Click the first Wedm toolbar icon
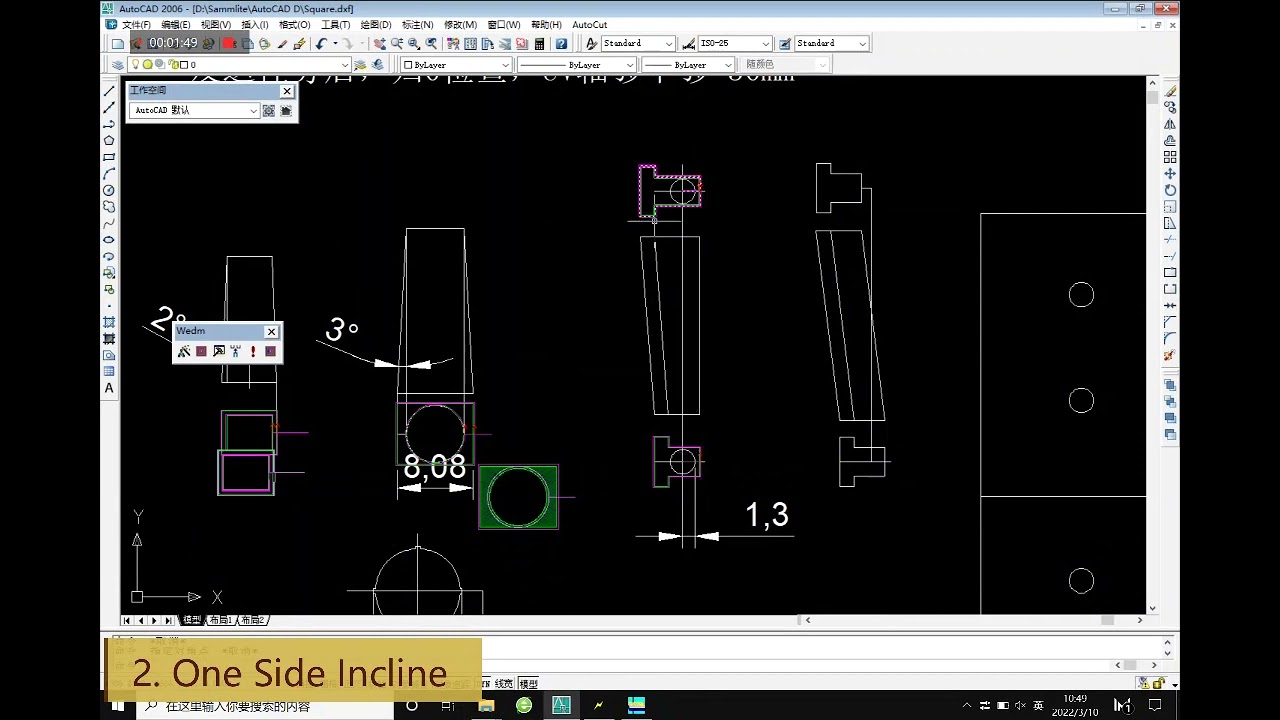 coord(184,351)
